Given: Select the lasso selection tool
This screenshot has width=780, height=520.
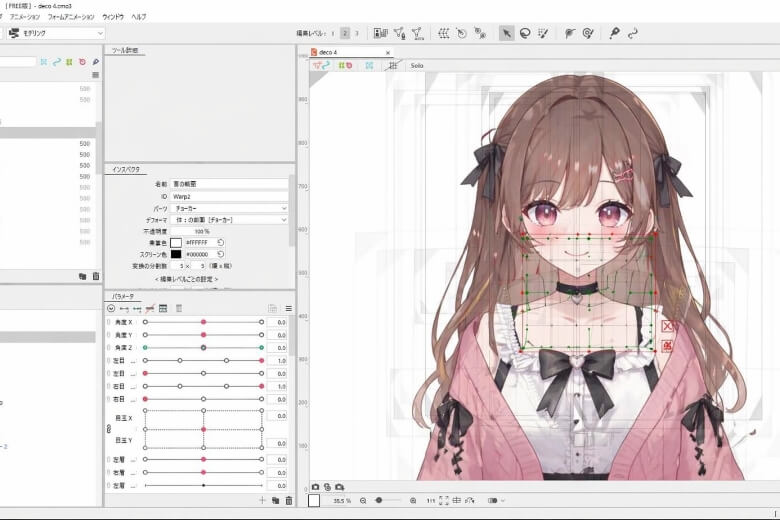Looking at the screenshot, I should point(525,33).
